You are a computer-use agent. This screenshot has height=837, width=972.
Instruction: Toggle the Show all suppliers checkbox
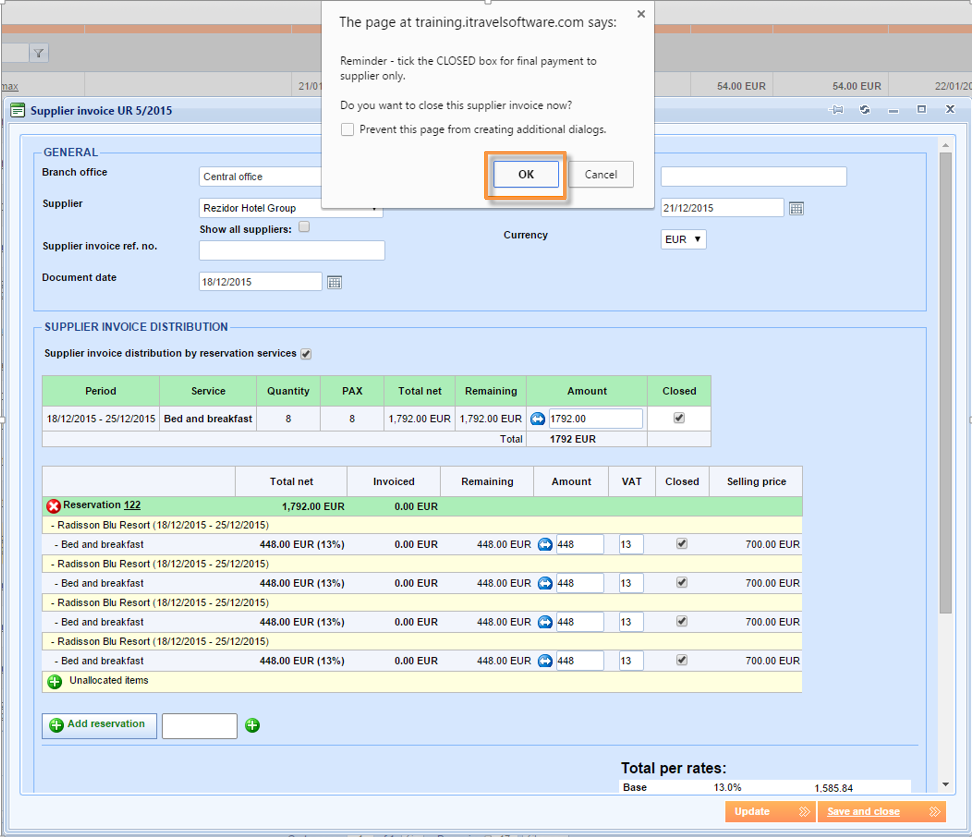[304, 227]
